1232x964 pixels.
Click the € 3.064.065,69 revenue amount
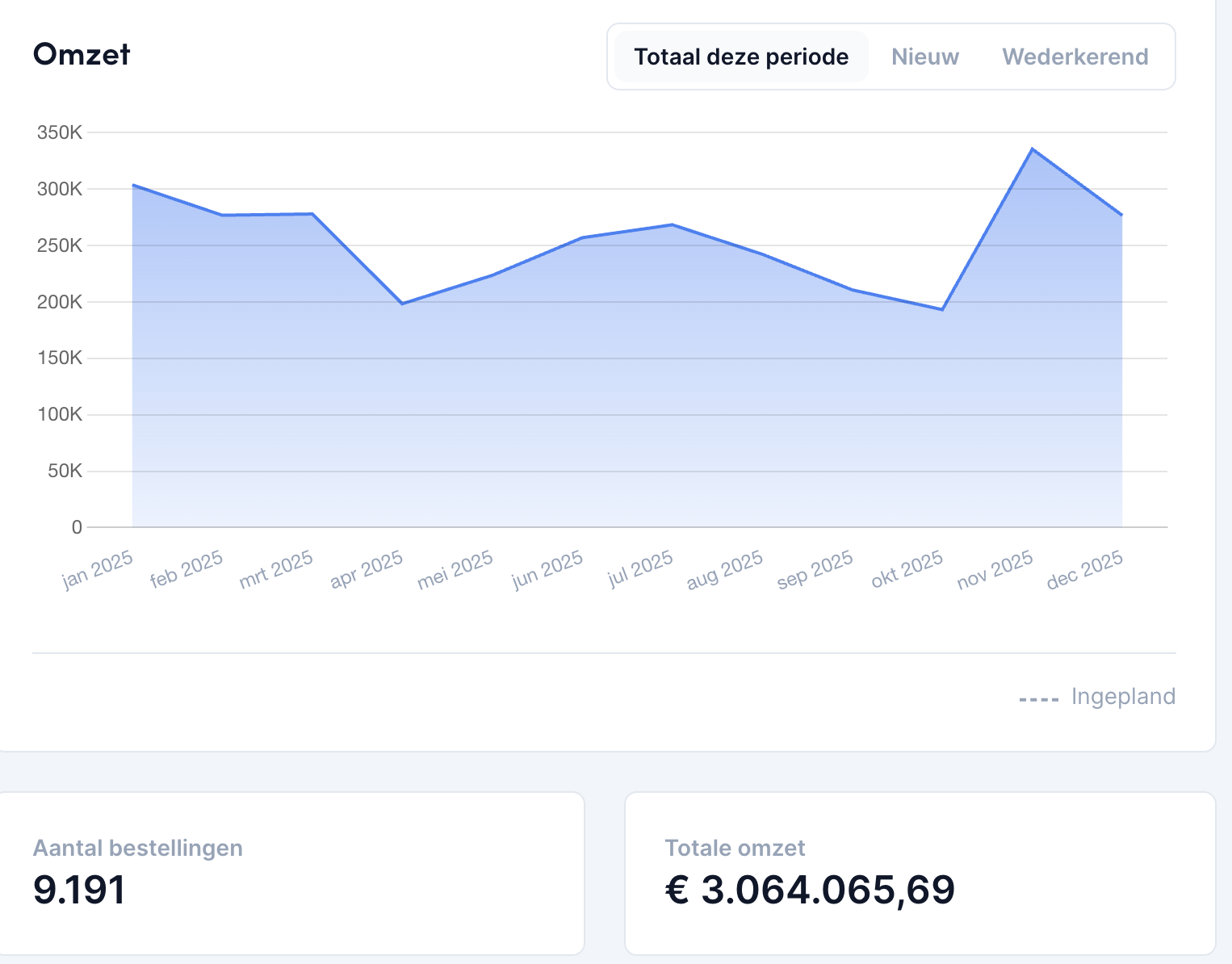pos(809,890)
